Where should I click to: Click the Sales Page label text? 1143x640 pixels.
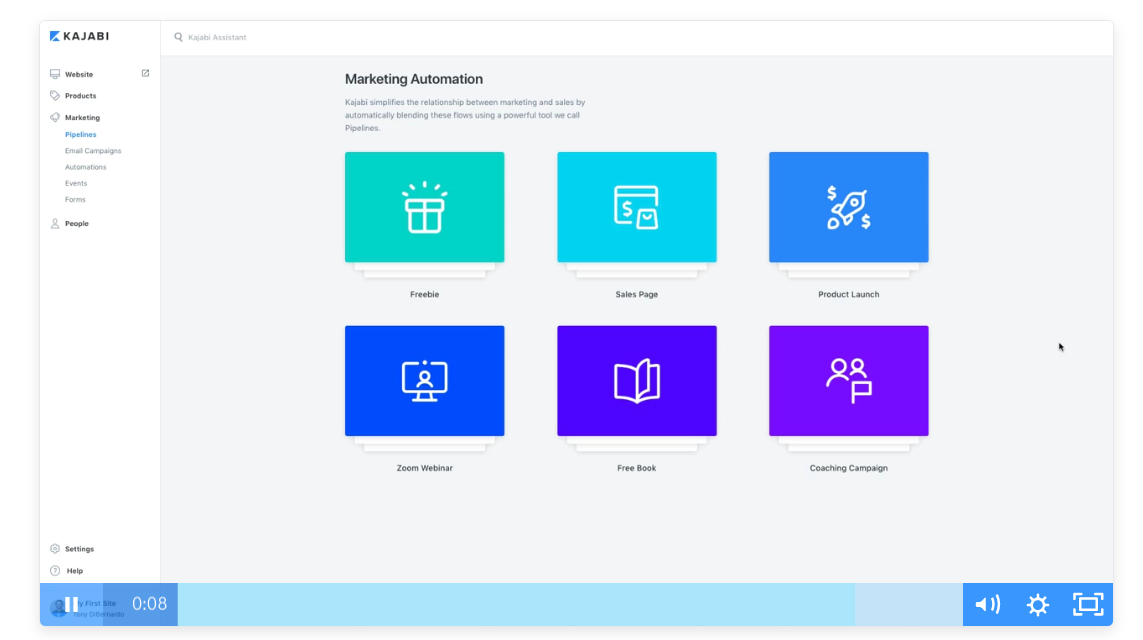(x=636, y=294)
